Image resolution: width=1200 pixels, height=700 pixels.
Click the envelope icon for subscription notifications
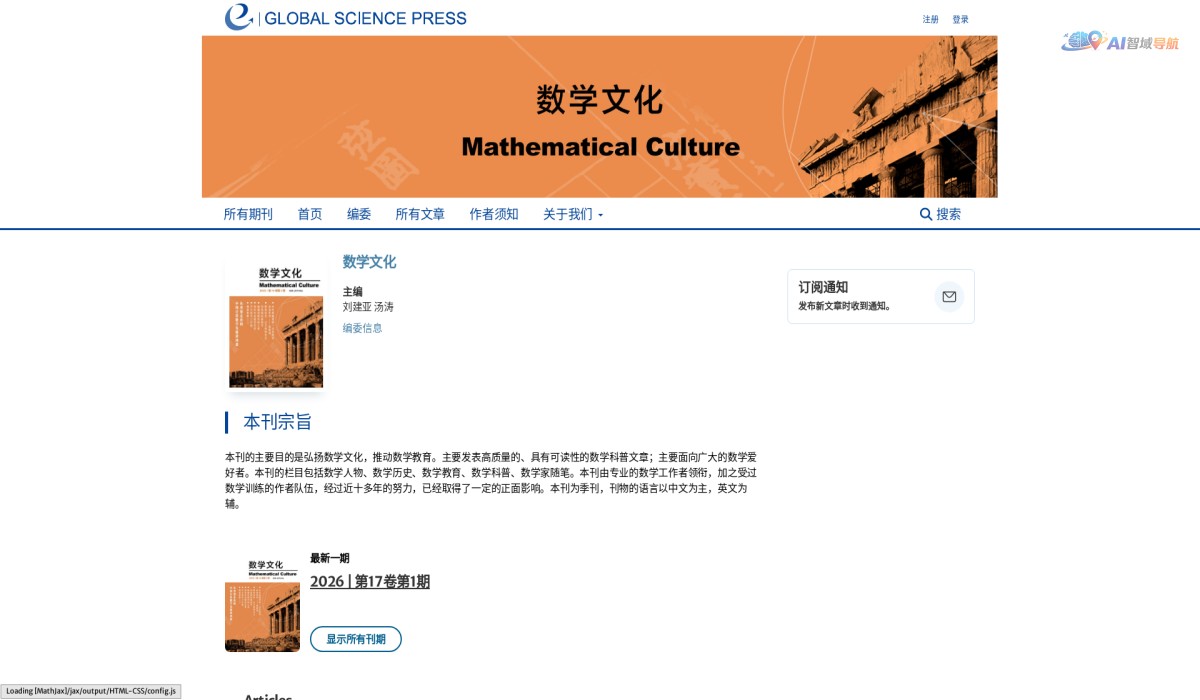click(x=948, y=296)
